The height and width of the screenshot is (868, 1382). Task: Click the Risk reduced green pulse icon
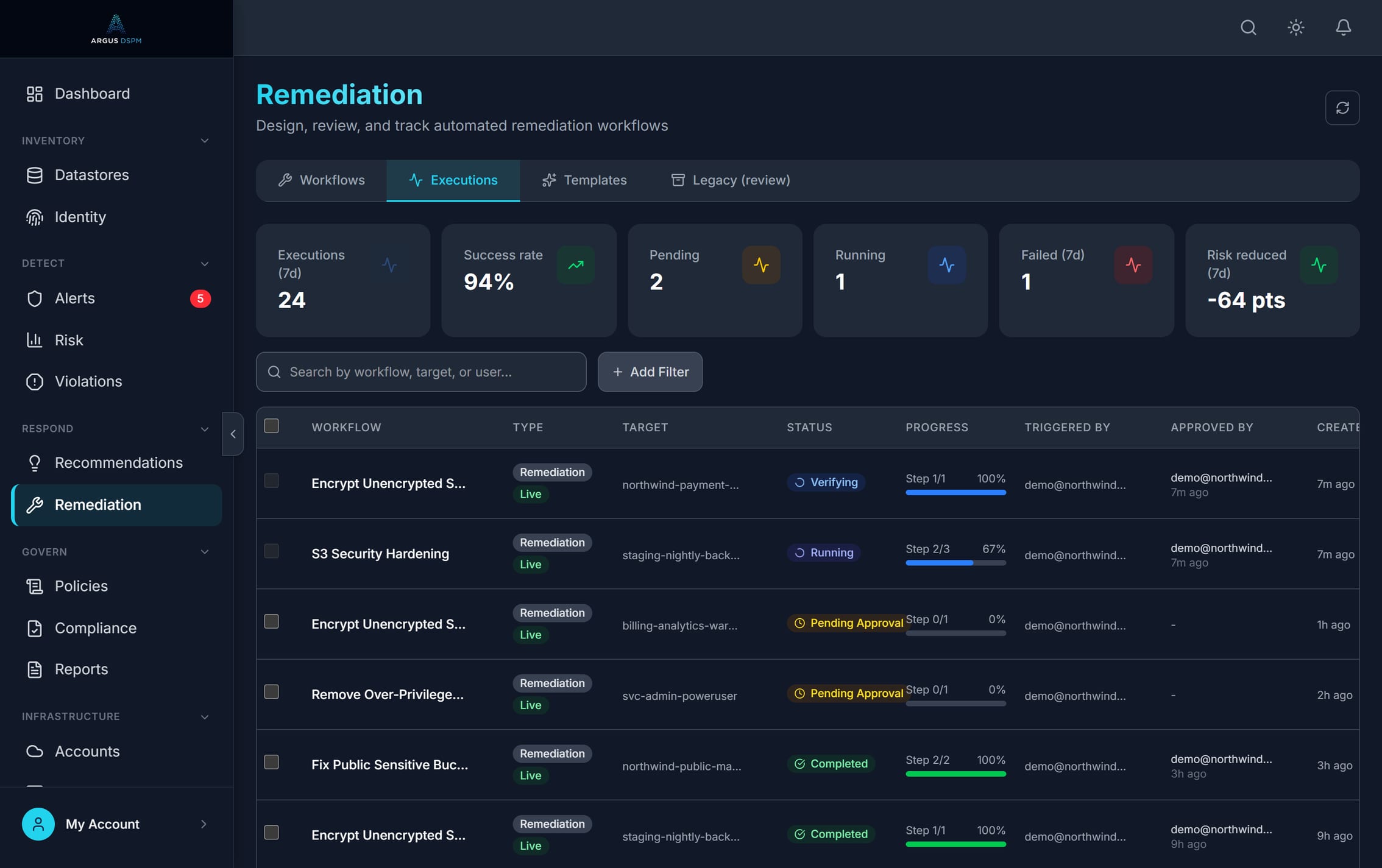pyautogui.click(x=1319, y=265)
